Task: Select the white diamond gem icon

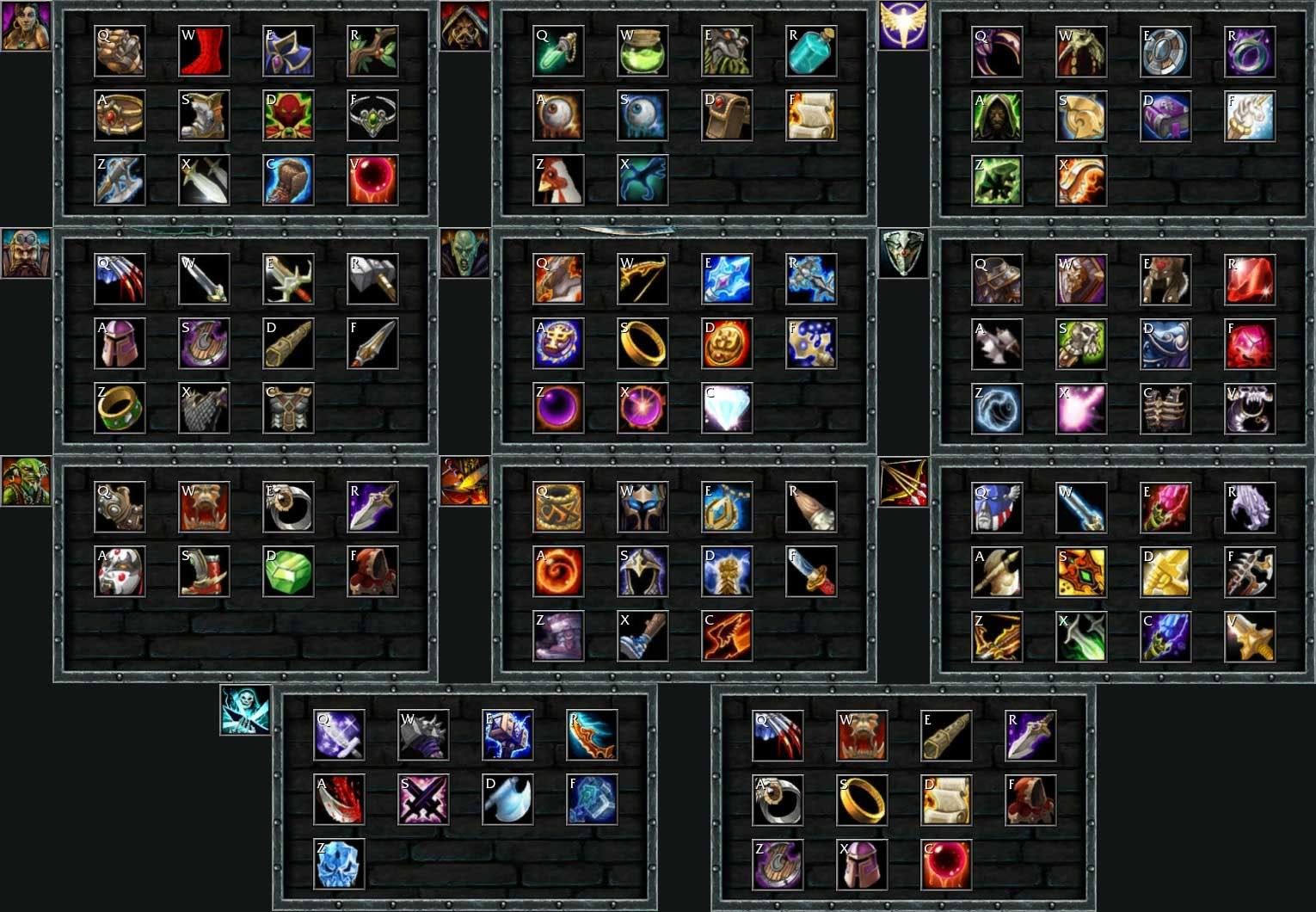Action: [727, 408]
